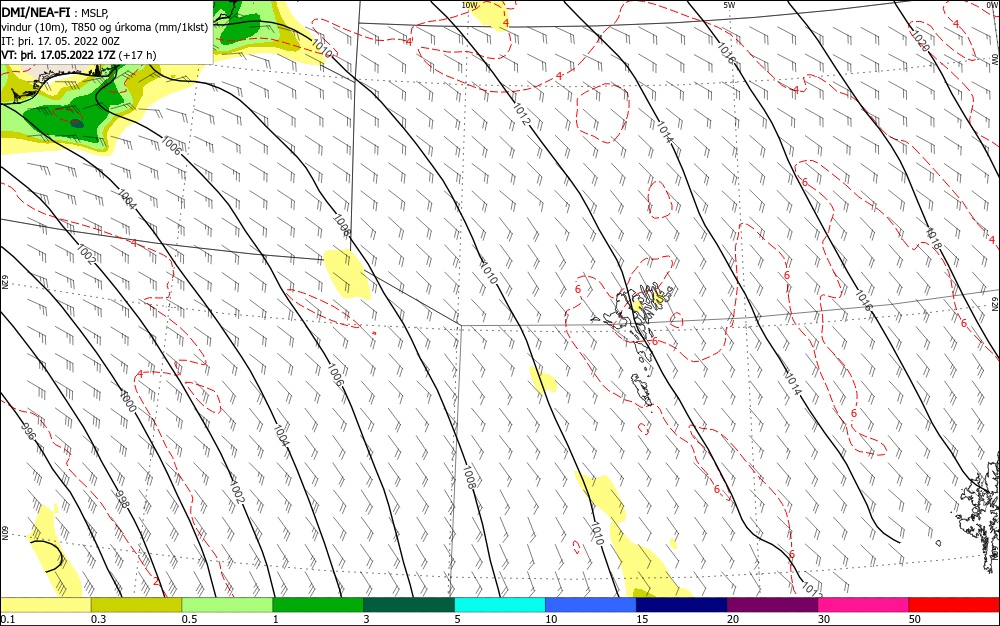The image size is (1000, 626).
Task: Click the "0.5" legend value
Action: [189, 619]
